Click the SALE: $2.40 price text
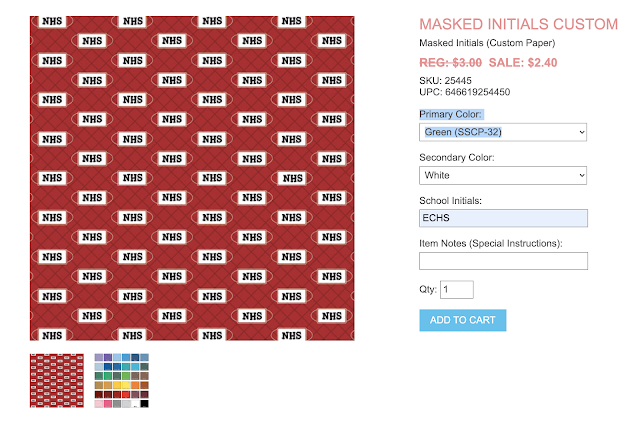Viewport: 640px width, 422px height. pos(523,63)
